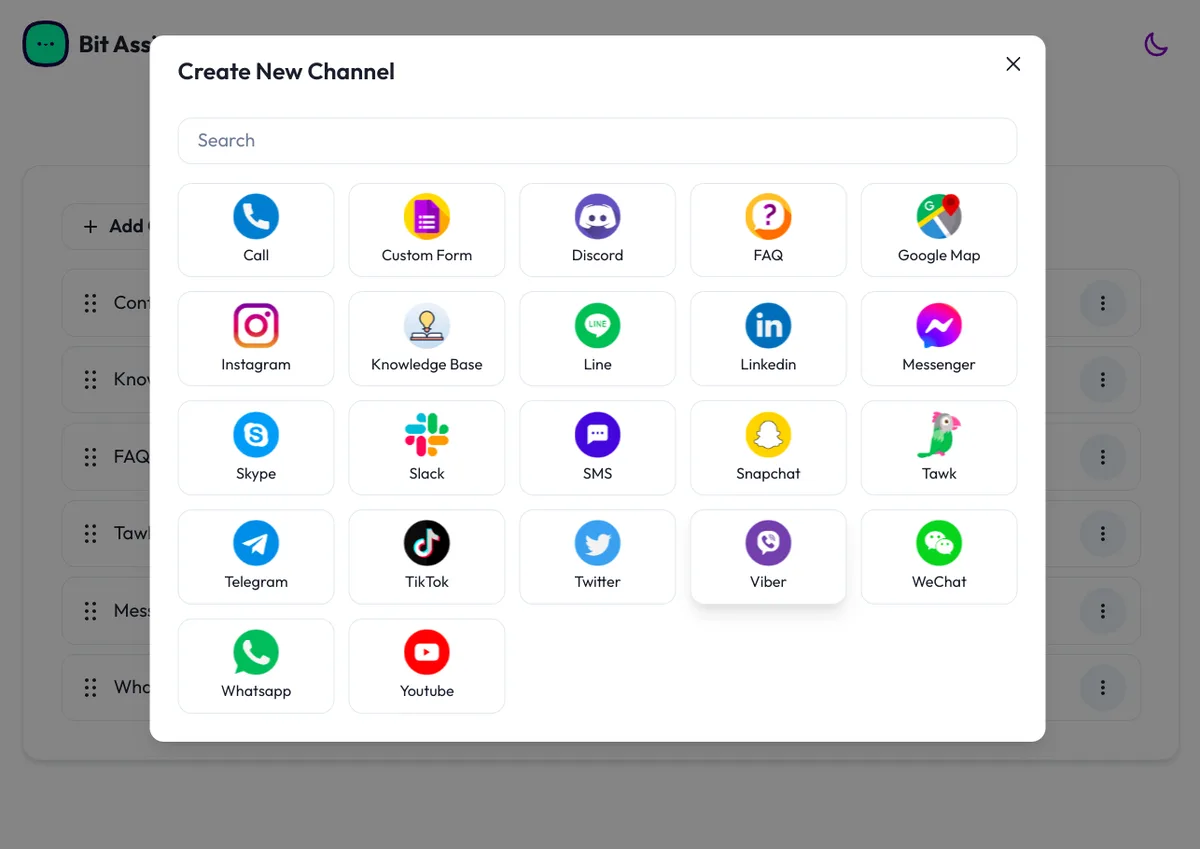Choose the Instagram channel
This screenshot has height=849, width=1200.
[256, 339]
